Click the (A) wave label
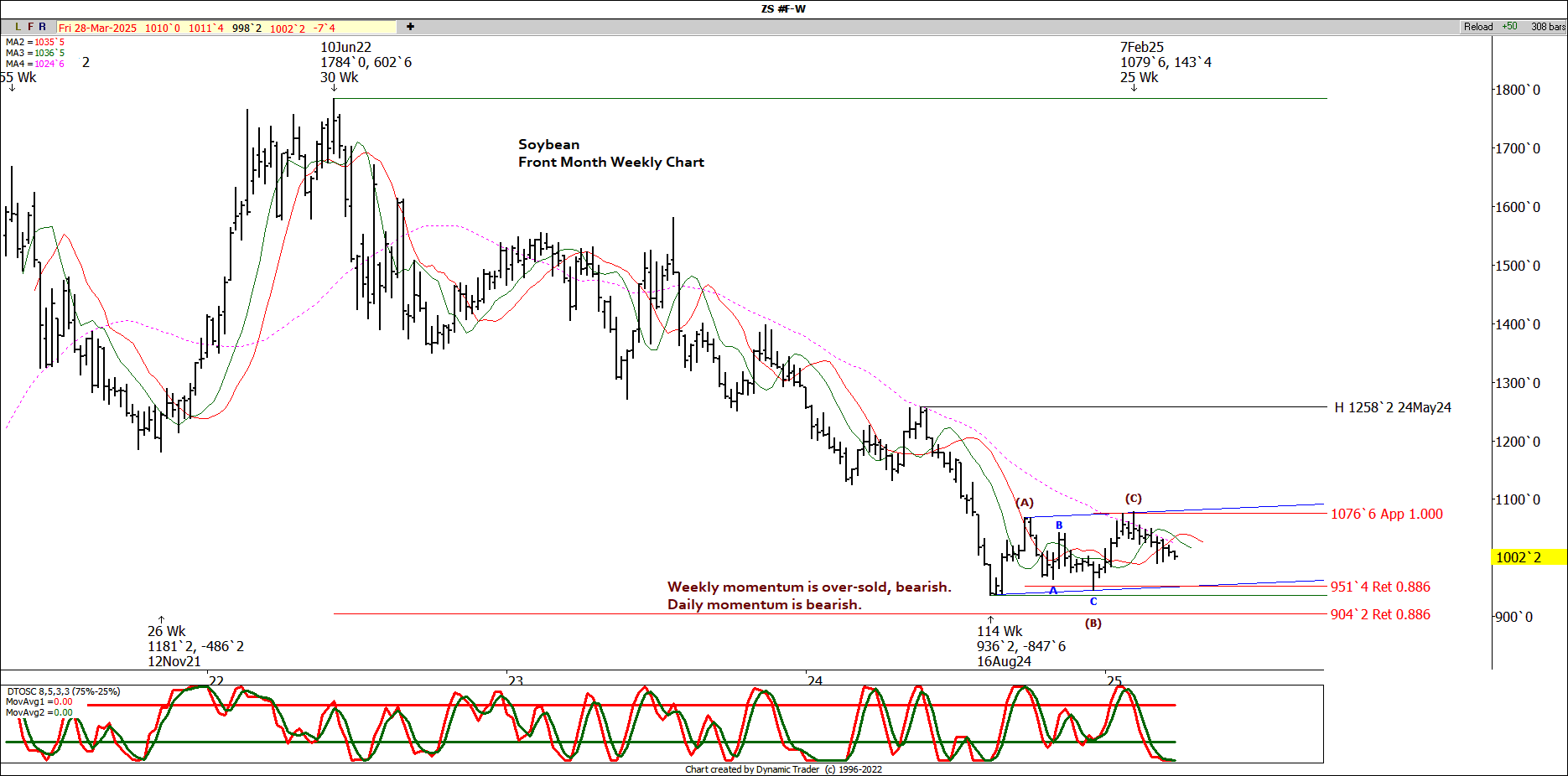The image size is (1568, 776). pyautogui.click(x=1025, y=502)
